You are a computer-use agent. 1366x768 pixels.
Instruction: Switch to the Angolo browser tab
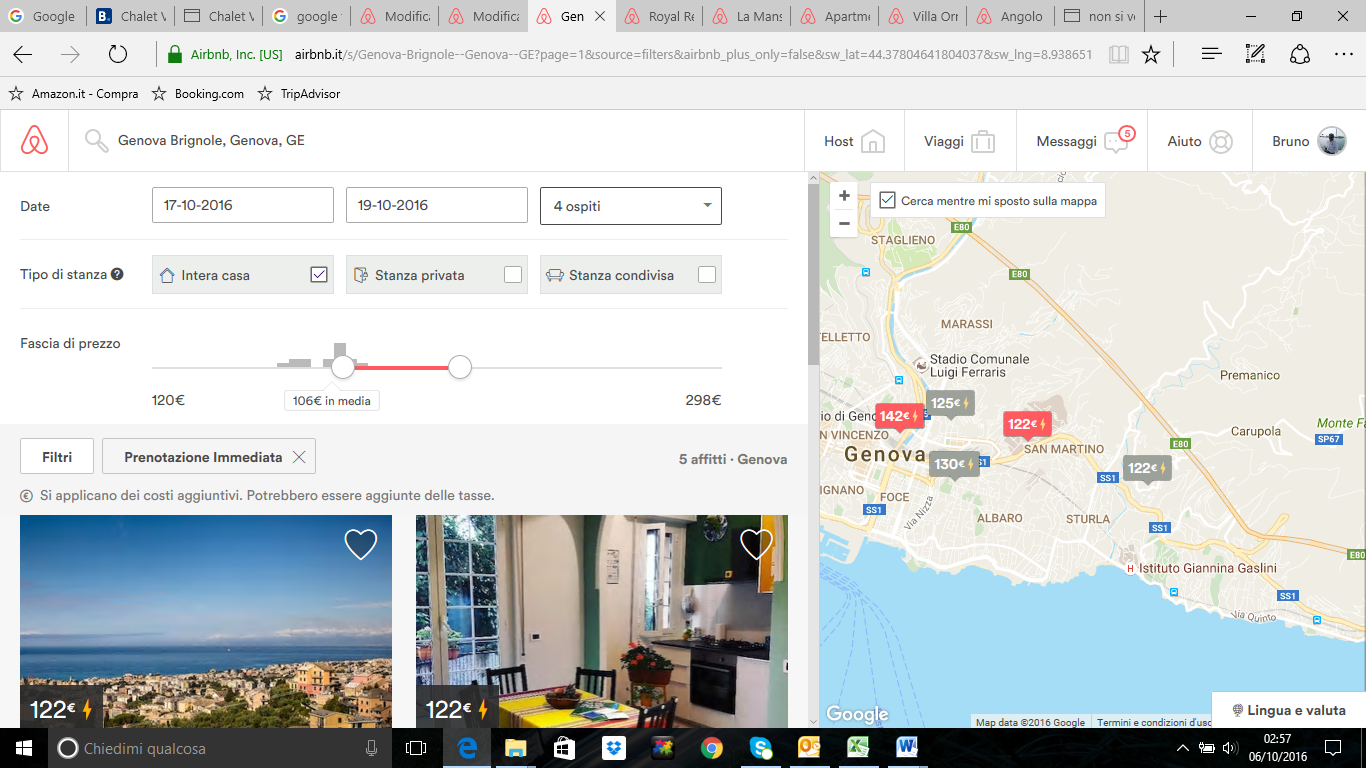click(1011, 17)
